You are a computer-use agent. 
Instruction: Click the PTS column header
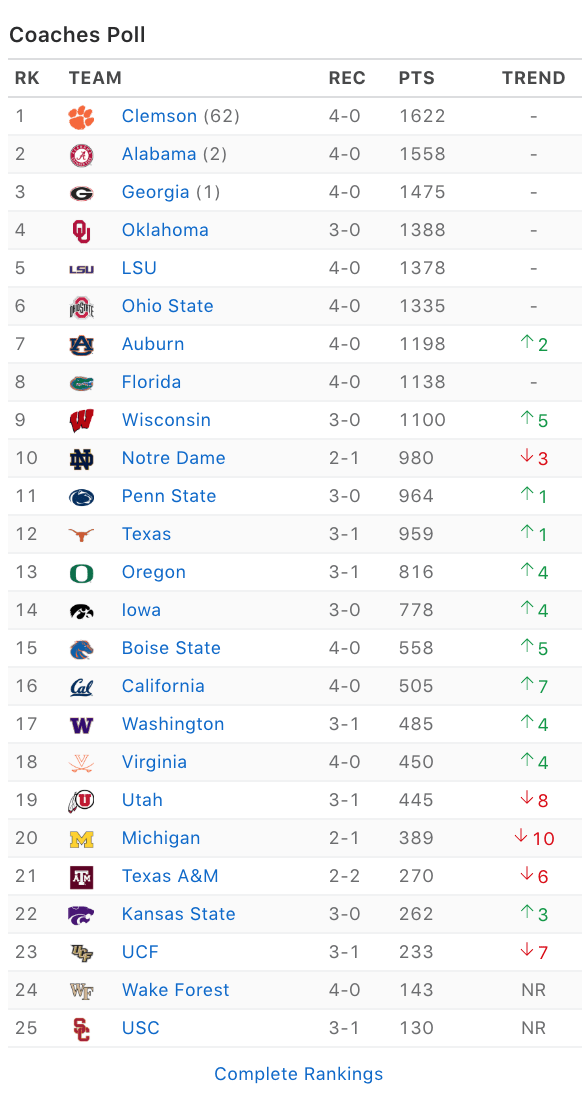(x=417, y=78)
